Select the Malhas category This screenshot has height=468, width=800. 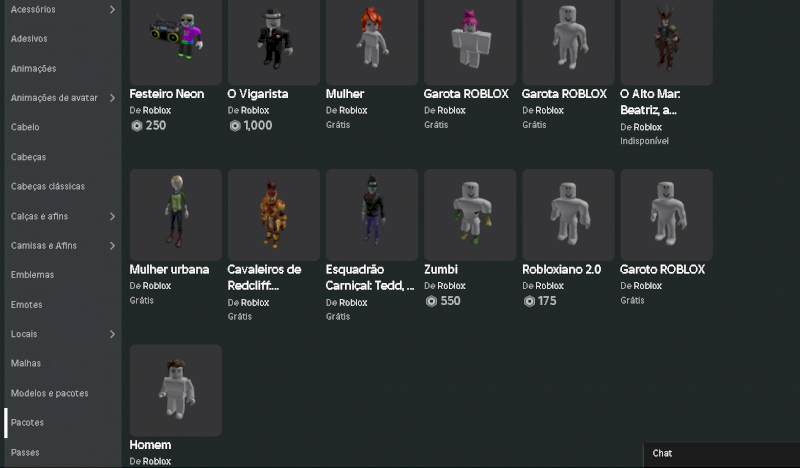coord(26,363)
